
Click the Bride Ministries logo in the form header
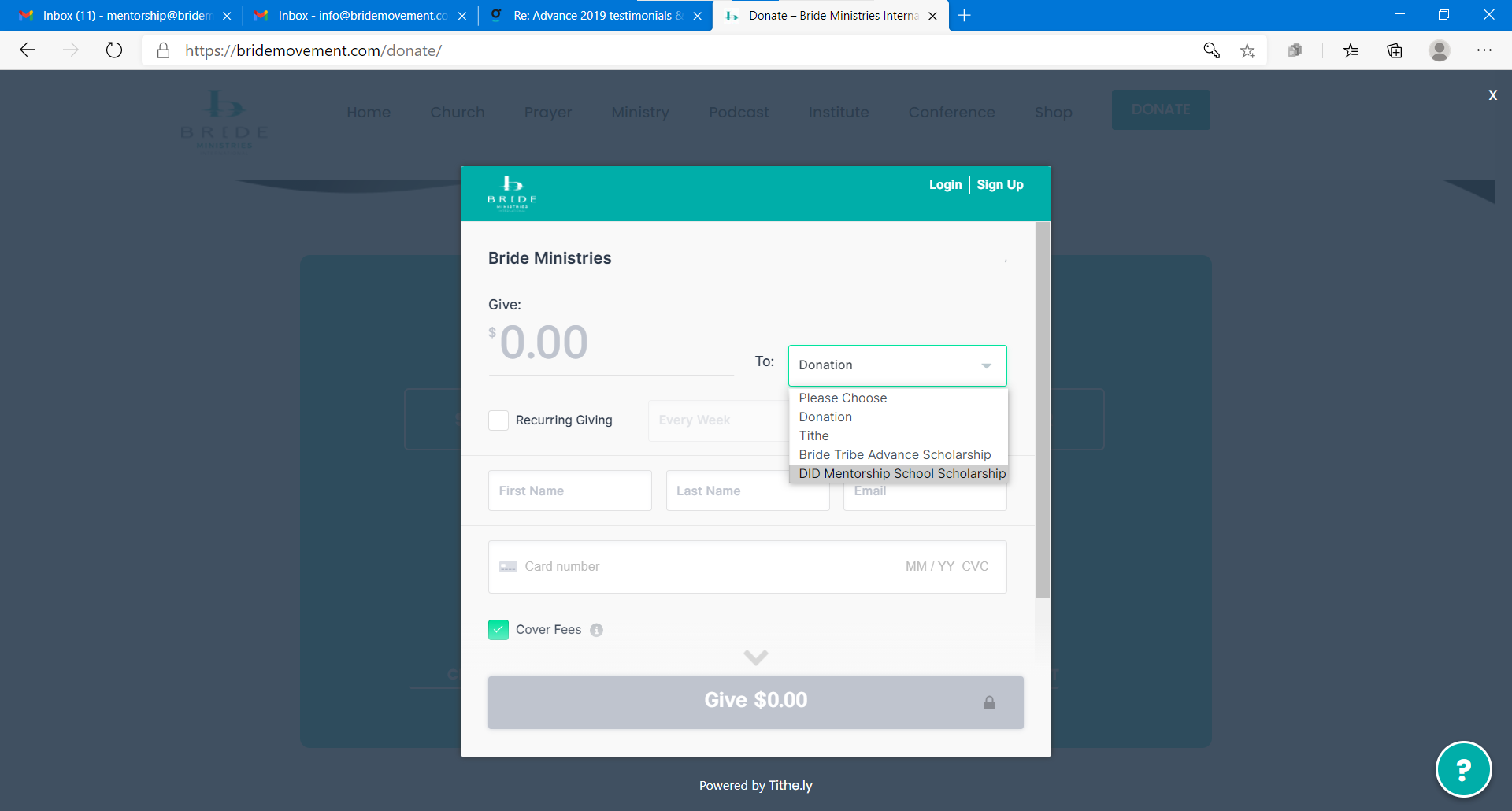pos(512,193)
